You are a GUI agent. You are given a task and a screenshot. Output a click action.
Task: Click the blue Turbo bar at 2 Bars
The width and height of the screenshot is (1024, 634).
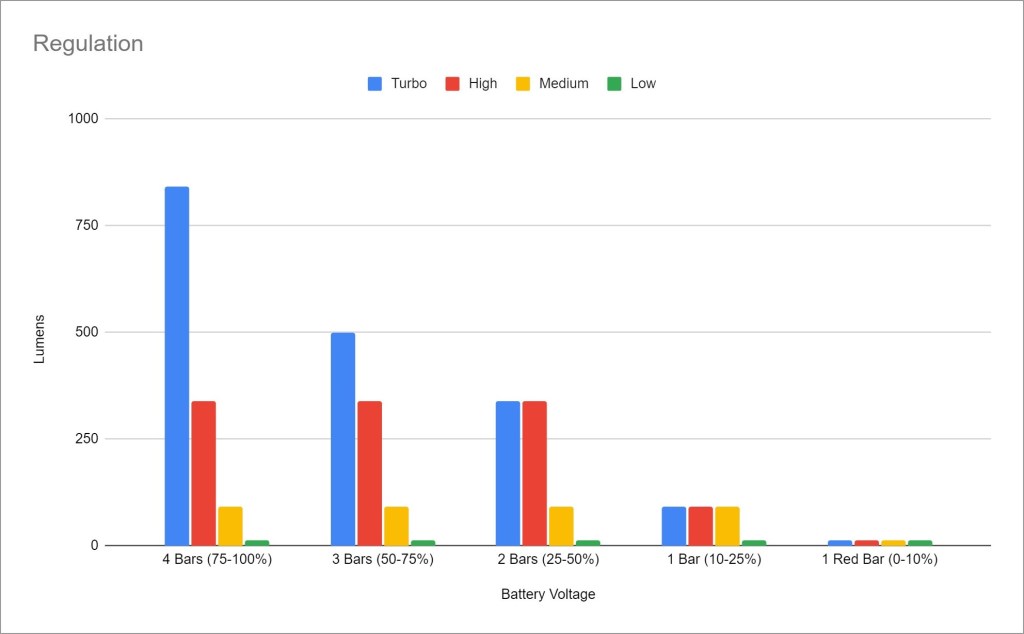508,473
